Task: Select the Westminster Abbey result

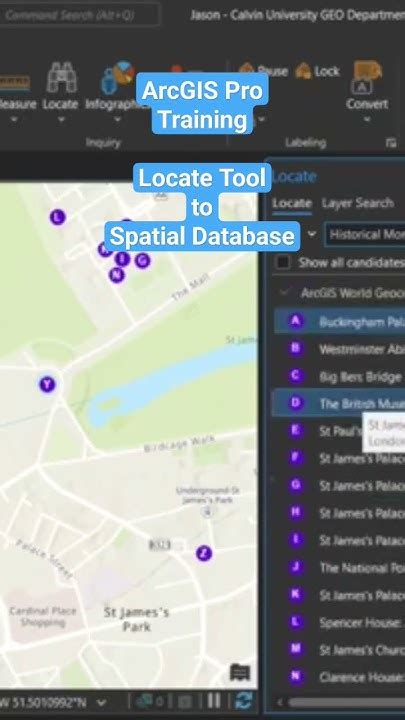Action: click(x=339, y=349)
